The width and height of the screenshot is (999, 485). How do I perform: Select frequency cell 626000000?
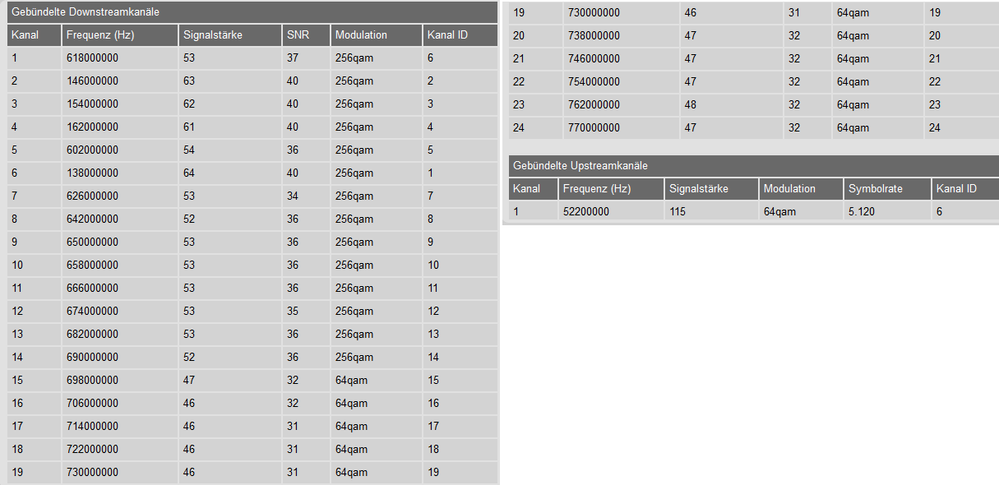(x=92, y=196)
